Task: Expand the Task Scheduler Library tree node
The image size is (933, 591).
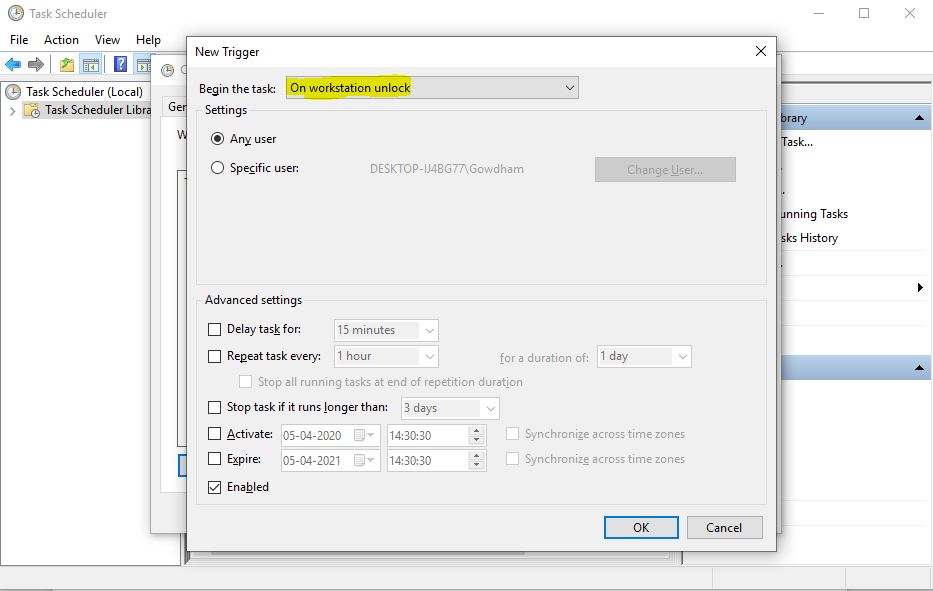Action: [x=12, y=111]
